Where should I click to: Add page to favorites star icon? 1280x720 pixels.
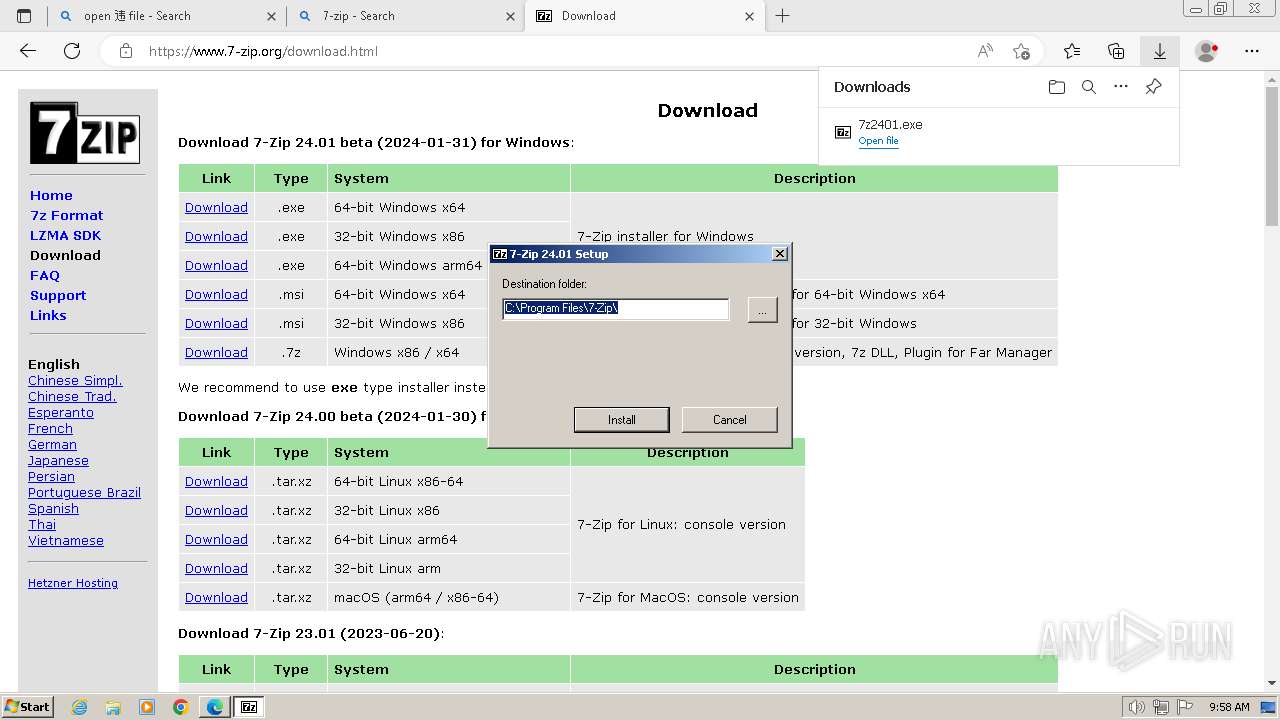pos(1021,51)
